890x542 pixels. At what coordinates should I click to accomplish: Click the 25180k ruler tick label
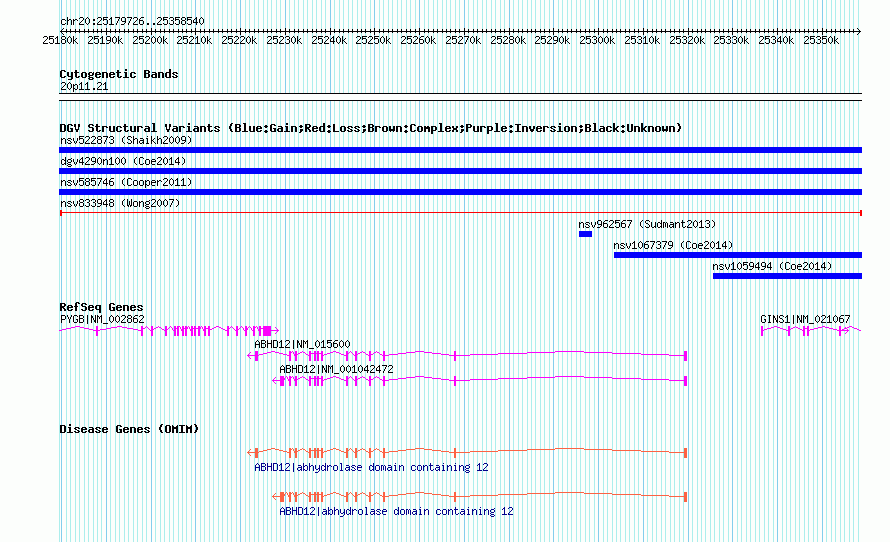point(60,40)
